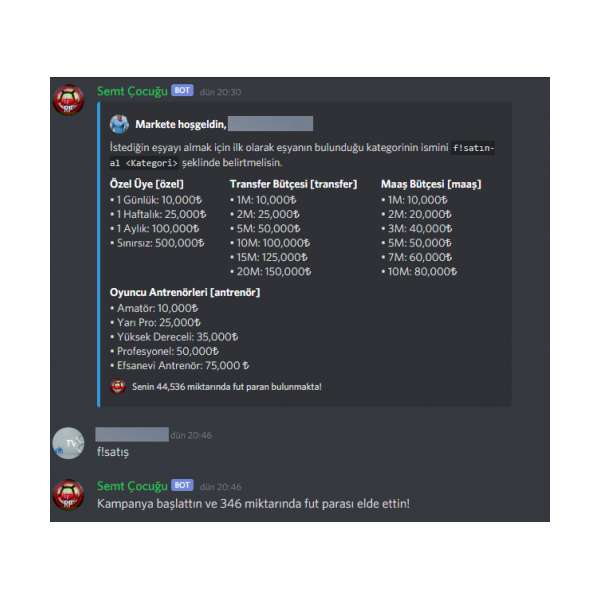Click the Semt Çocuğu avatar next to the Kampanya message

[x=68, y=495]
